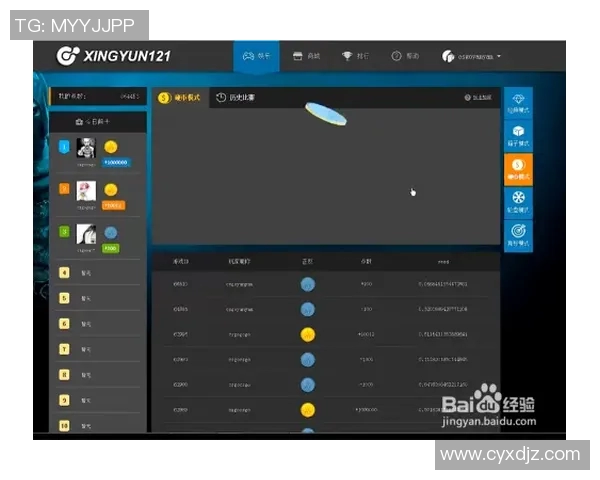
Task: Select the box mode in right sidebar
Action: click(518, 137)
